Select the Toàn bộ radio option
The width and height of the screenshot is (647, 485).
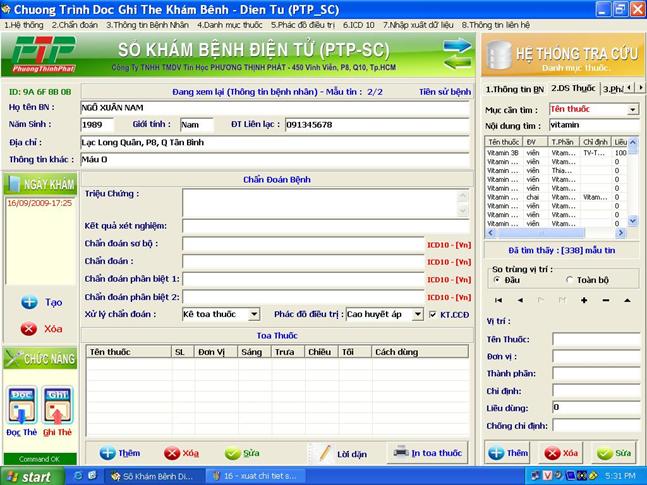570,280
